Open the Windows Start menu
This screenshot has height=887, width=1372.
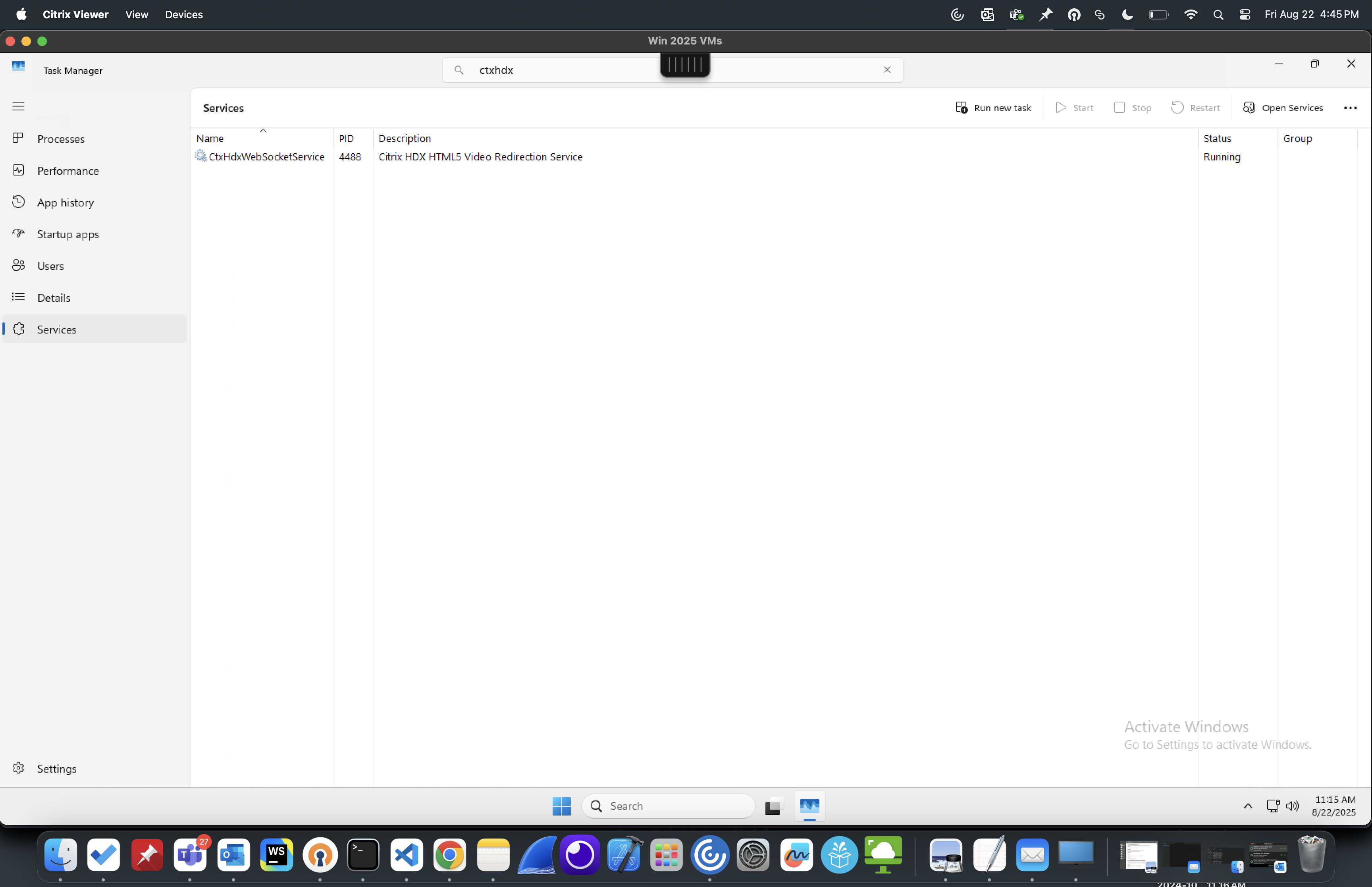click(x=561, y=806)
